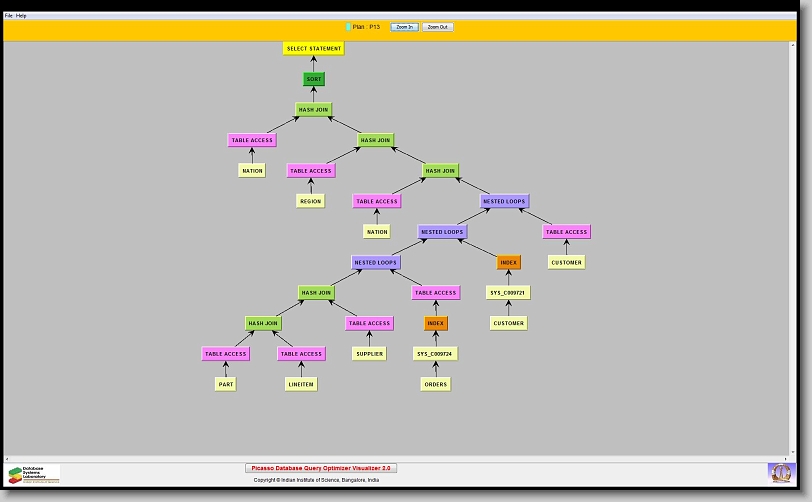Select the TABLE ACCESS node above REGION
The image size is (812, 502).
pyautogui.click(x=311, y=171)
